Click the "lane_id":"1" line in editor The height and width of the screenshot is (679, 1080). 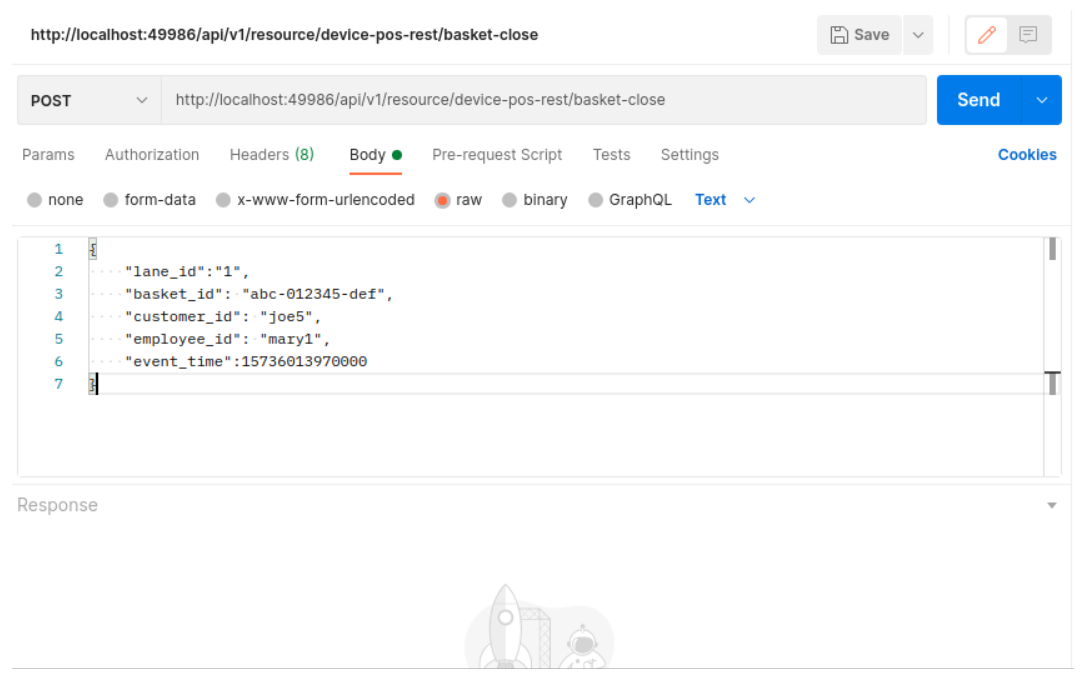[x=186, y=272]
